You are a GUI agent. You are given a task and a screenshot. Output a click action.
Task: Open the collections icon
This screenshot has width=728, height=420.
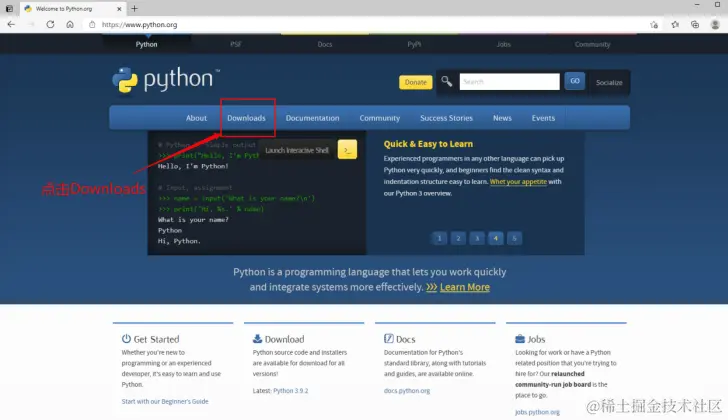point(695,25)
